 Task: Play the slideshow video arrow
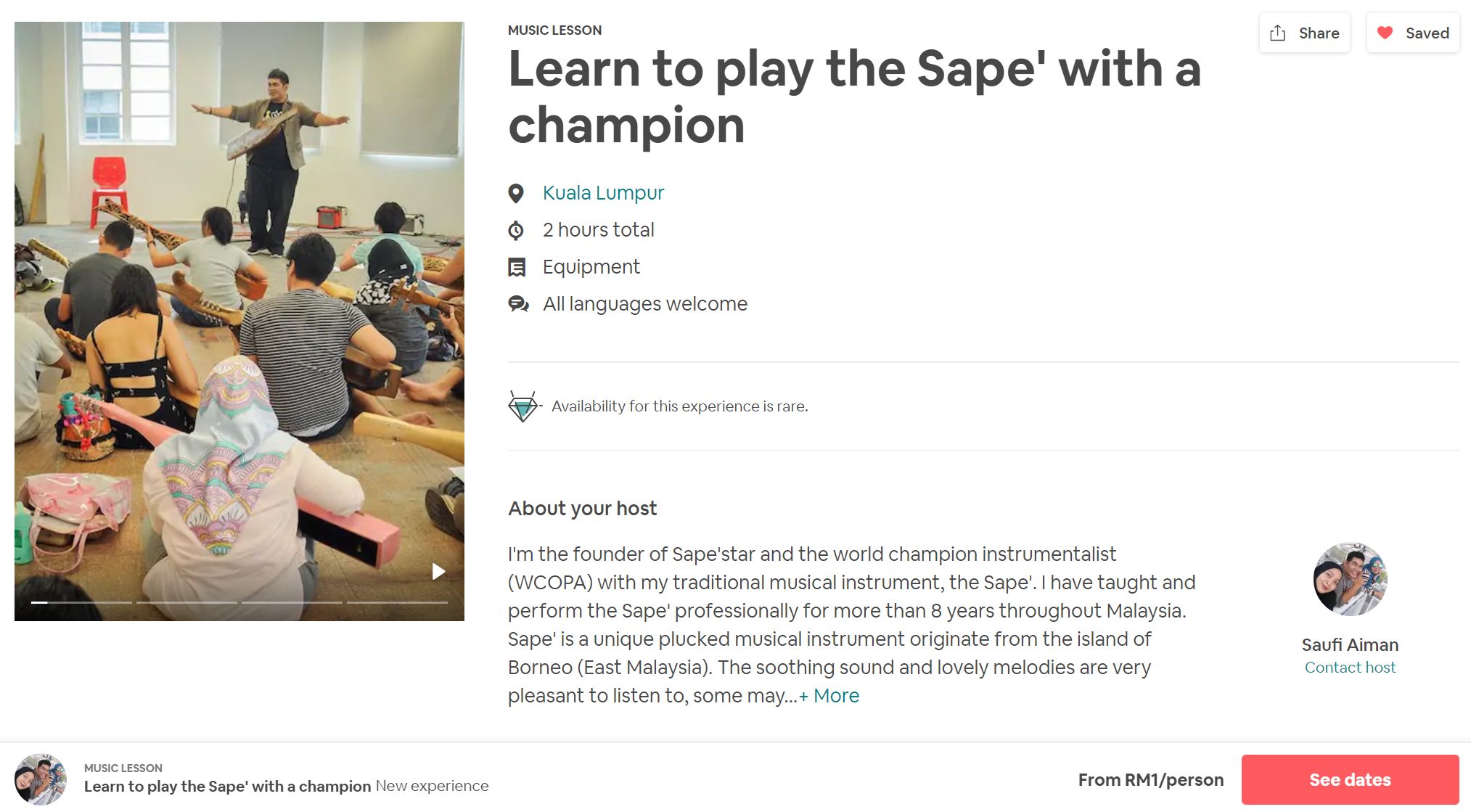click(438, 572)
